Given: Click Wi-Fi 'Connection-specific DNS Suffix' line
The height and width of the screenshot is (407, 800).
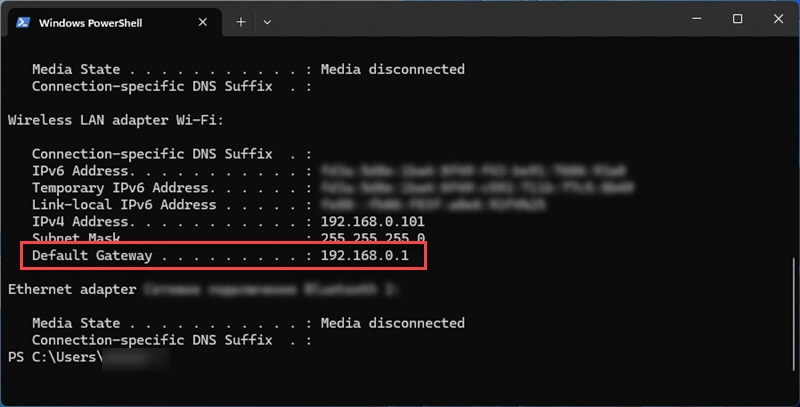Looking at the screenshot, I should [171, 154].
